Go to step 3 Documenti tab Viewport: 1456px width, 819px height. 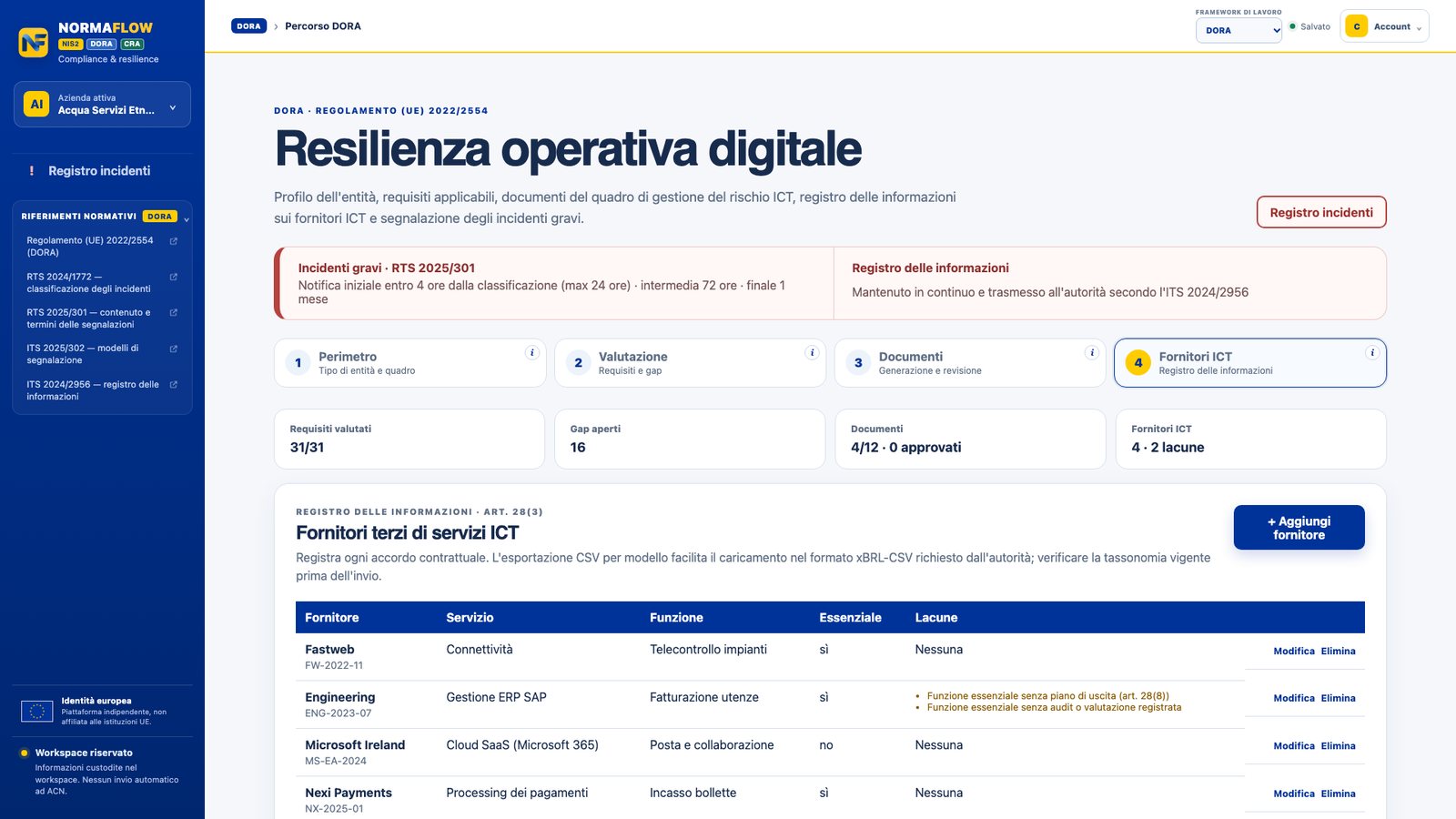click(x=970, y=363)
